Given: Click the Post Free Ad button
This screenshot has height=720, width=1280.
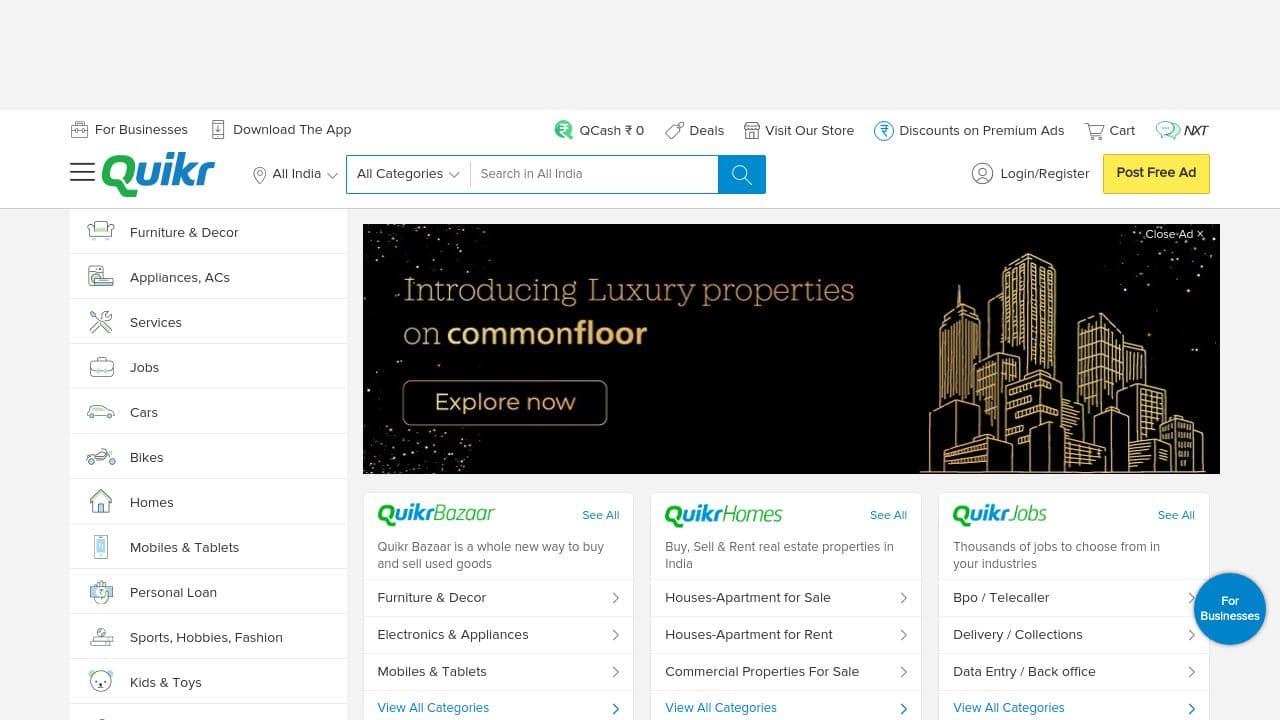Looking at the screenshot, I should [1156, 173].
